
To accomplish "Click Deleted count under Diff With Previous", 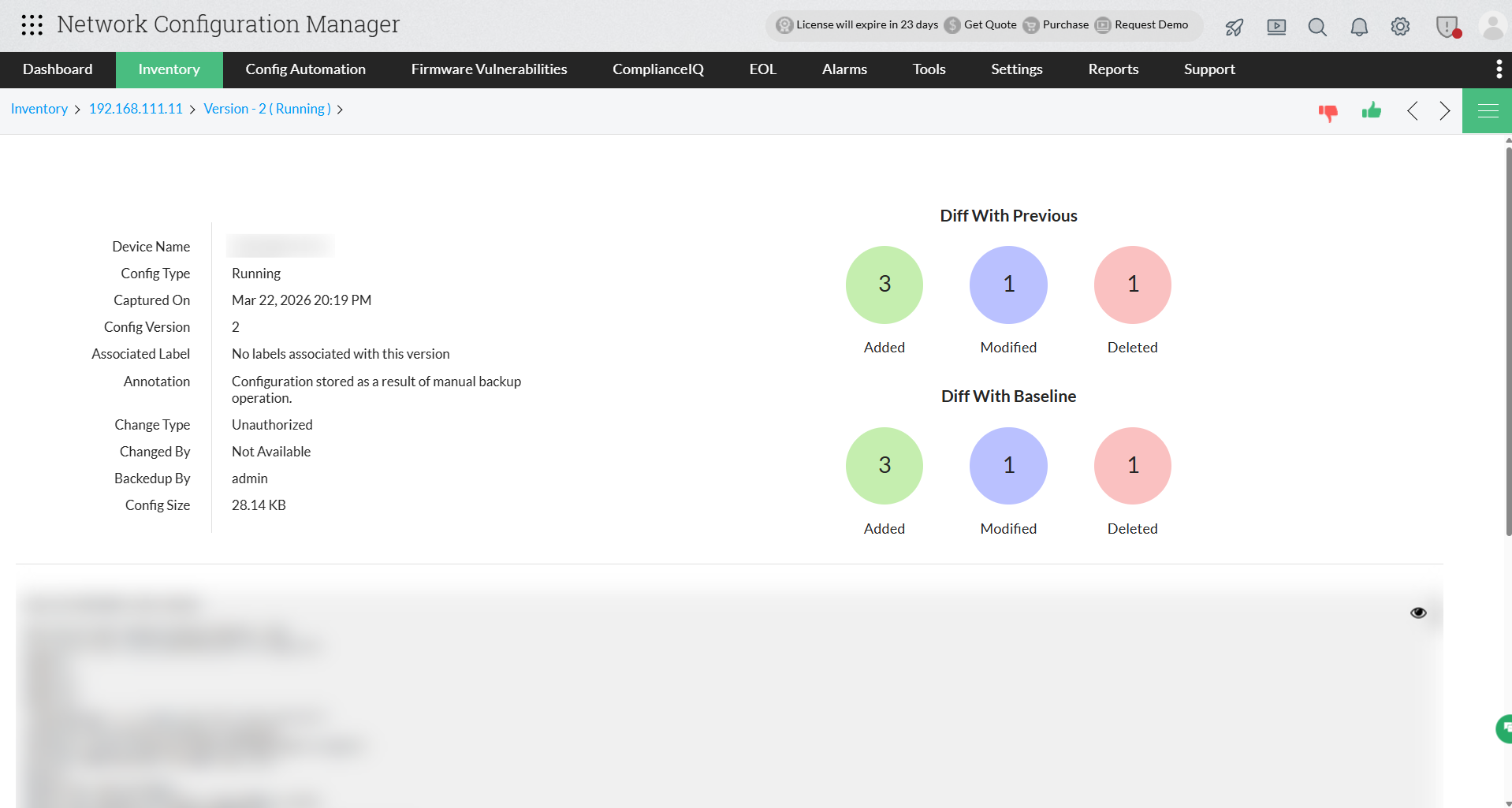I will (1133, 285).
